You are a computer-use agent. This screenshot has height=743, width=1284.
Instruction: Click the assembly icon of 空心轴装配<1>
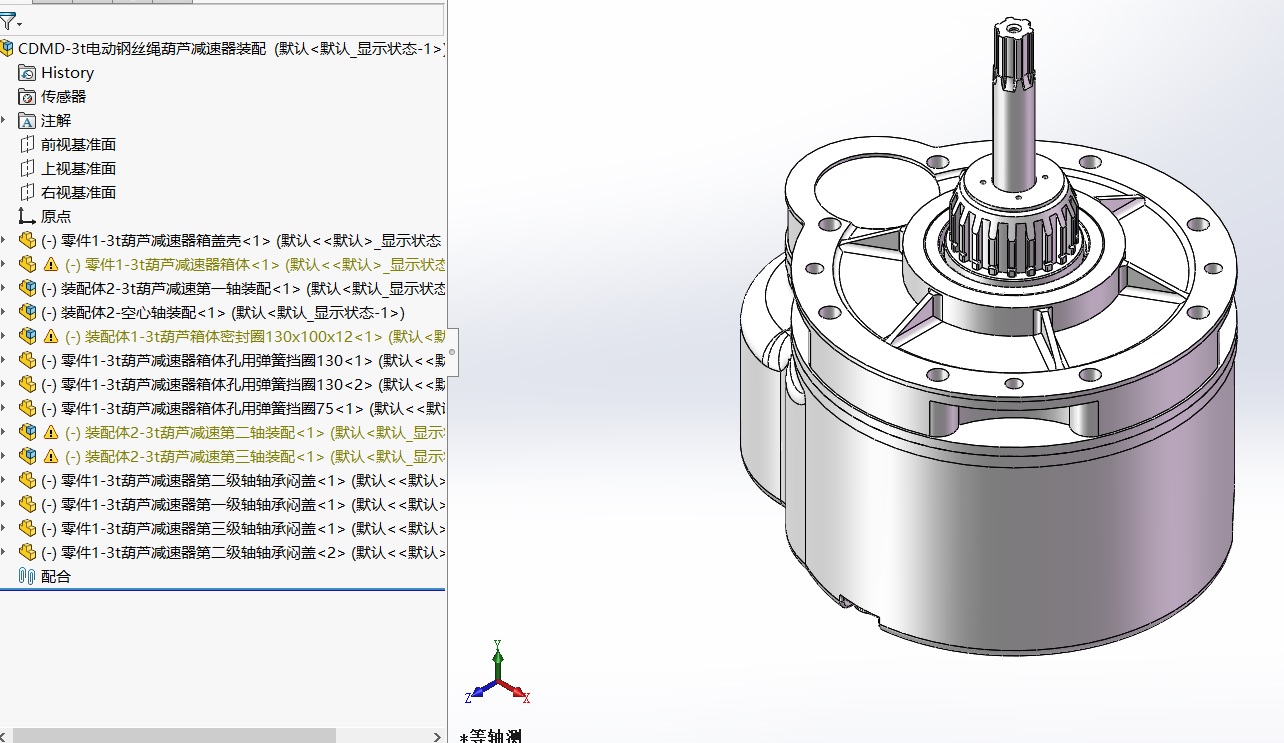tap(27, 312)
